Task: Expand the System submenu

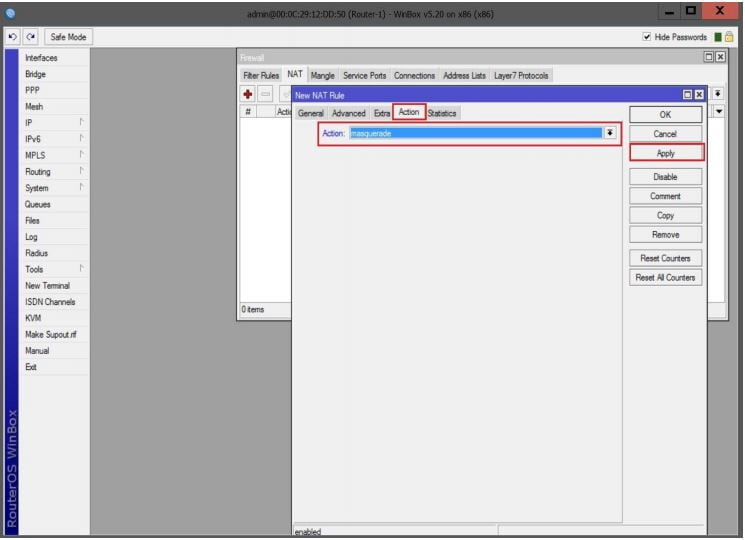Action: click(x=54, y=188)
